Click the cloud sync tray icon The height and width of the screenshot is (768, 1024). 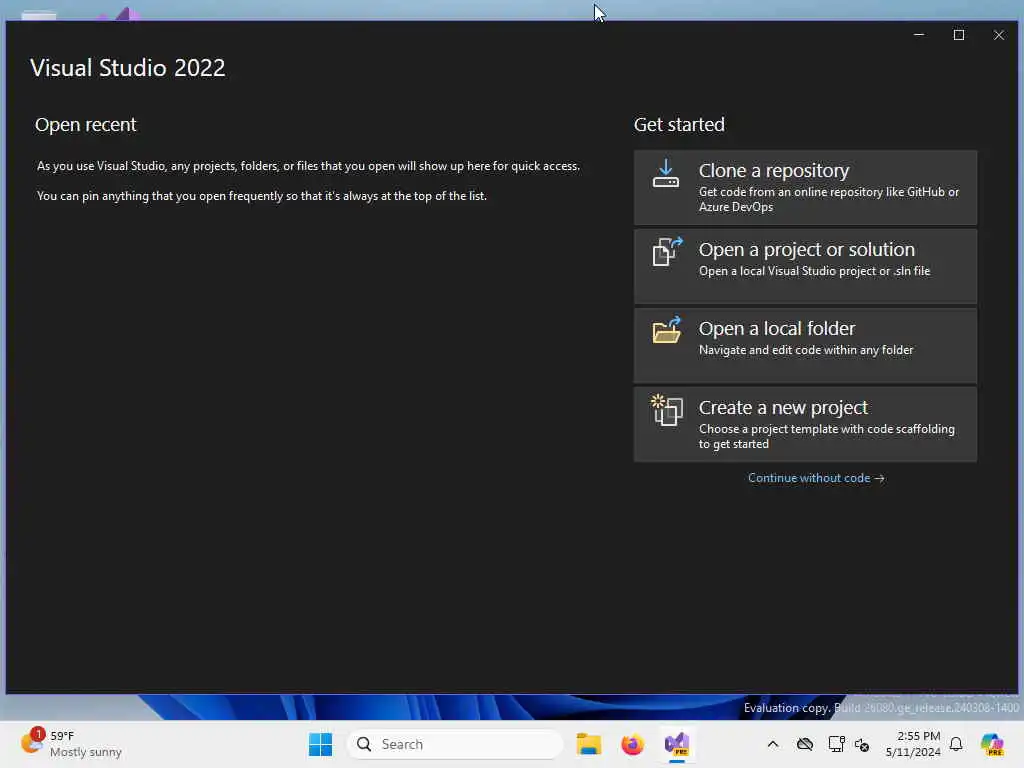tap(805, 744)
